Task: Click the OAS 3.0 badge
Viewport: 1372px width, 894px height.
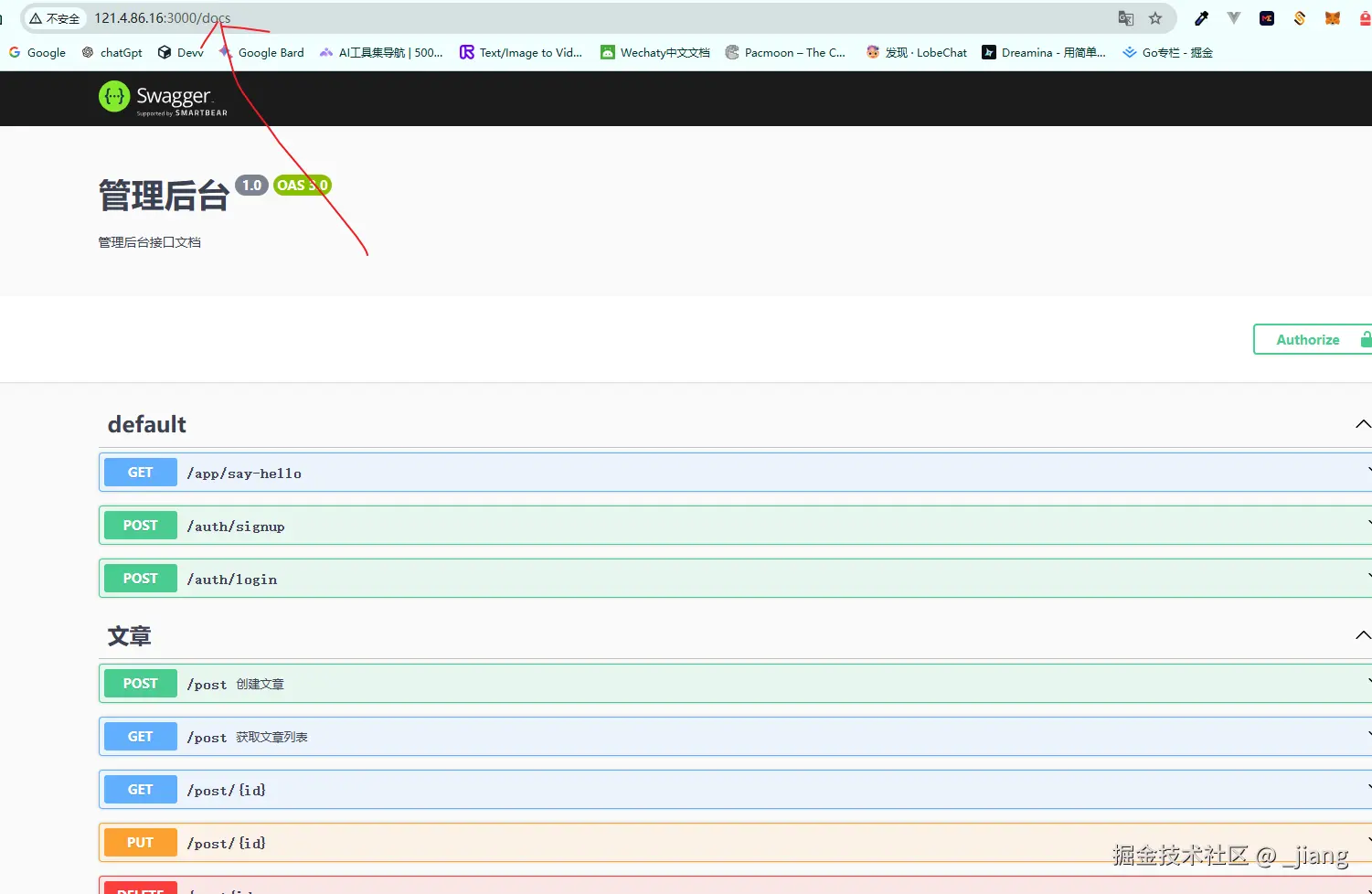Action: [303, 186]
